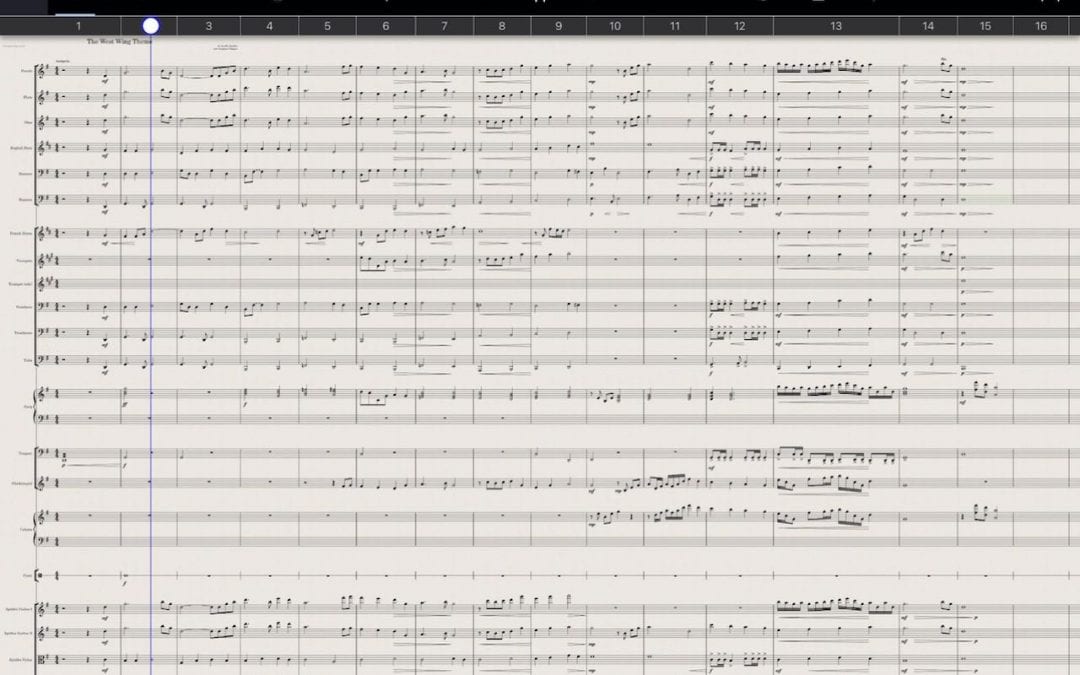Select the English Horn staff label
This screenshot has height=675, width=1080.
(x=21, y=148)
